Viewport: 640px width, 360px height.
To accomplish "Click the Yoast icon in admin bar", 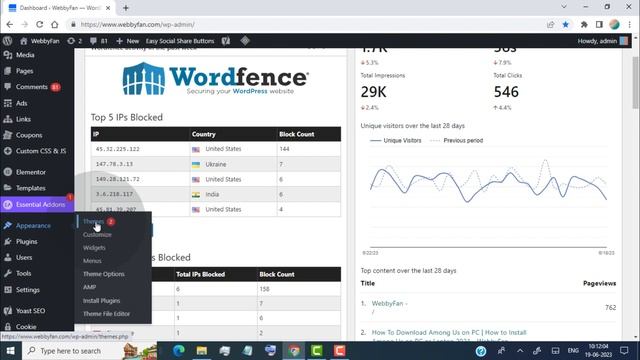I will pyautogui.click(x=226, y=41).
